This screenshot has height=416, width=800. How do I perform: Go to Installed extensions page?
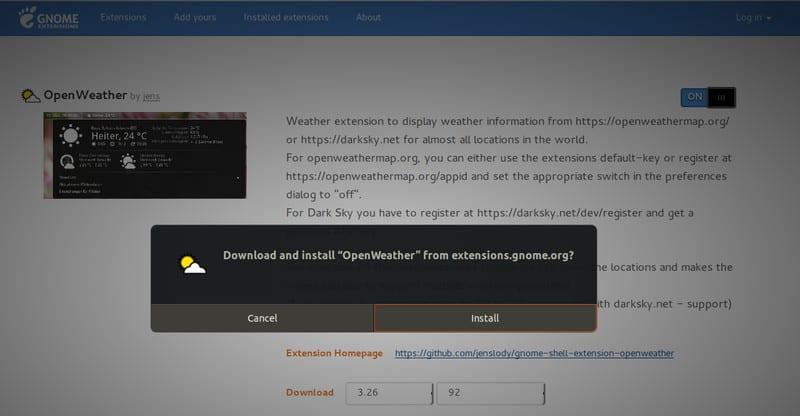[x=286, y=17]
